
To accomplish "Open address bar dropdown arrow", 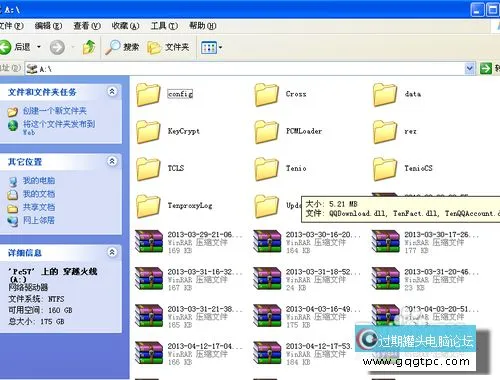I will 470,68.
